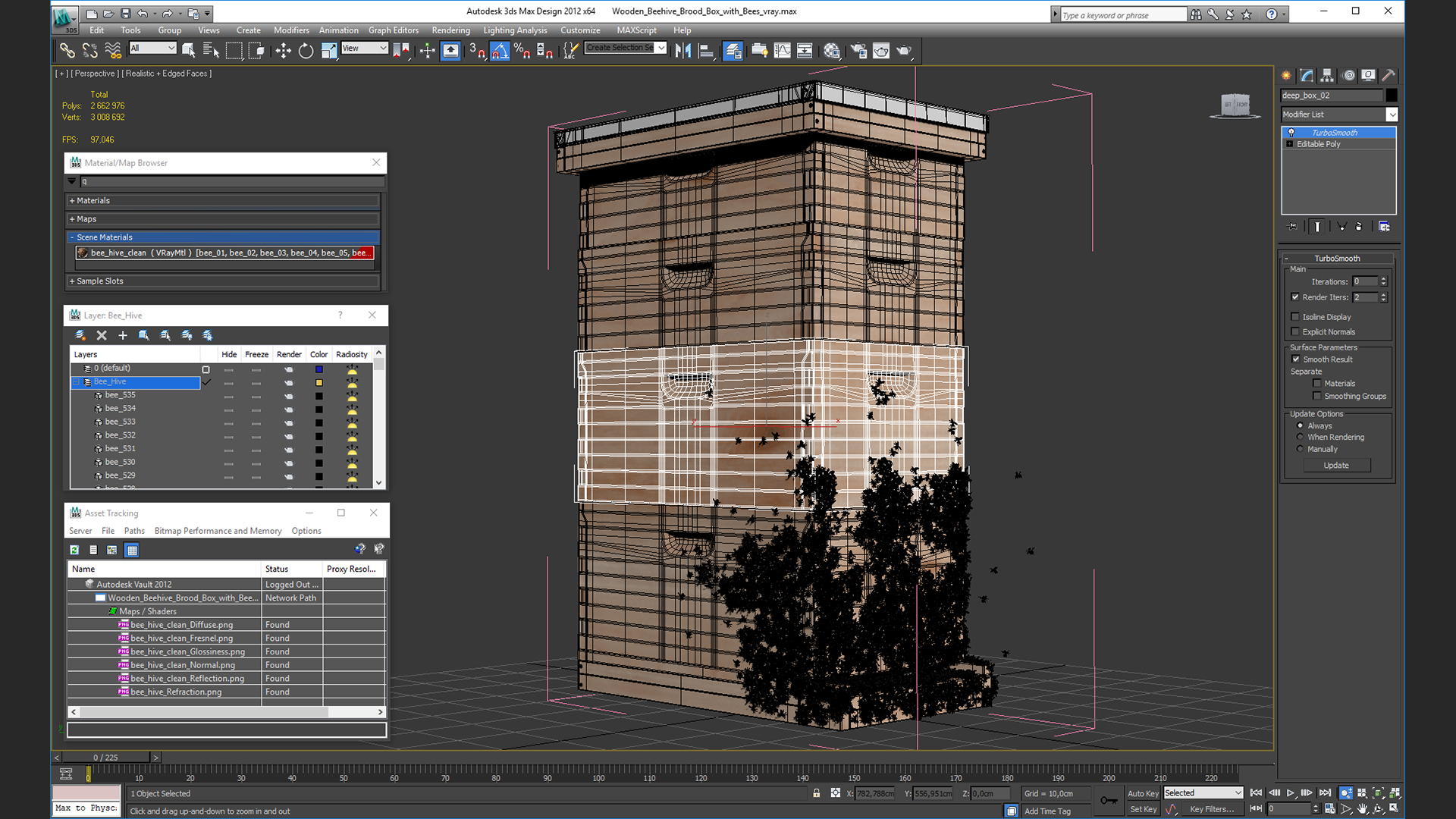Click the Auto Key button
Image resolution: width=1456 pixels, height=819 pixels.
click(x=1143, y=794)
